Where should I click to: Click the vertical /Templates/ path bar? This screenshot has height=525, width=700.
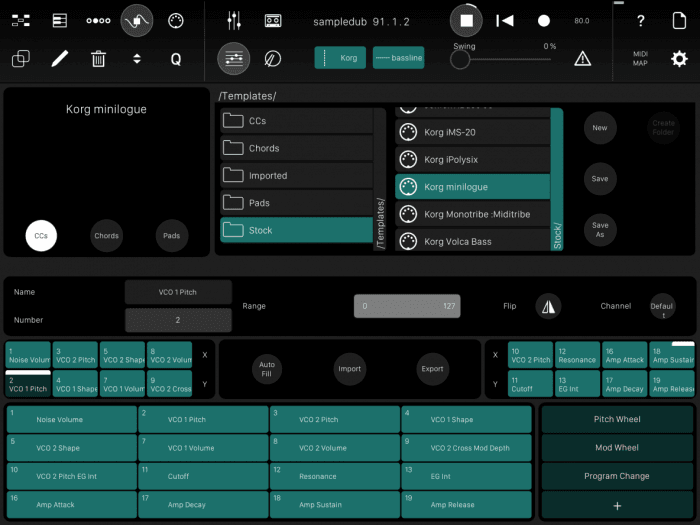click(x=380, y=179)
